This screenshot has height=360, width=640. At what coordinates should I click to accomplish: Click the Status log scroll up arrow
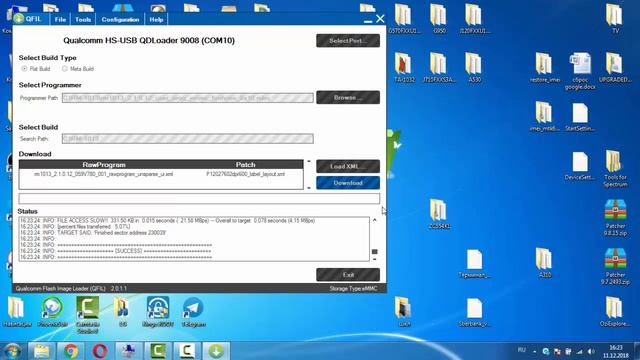(374, 220)
